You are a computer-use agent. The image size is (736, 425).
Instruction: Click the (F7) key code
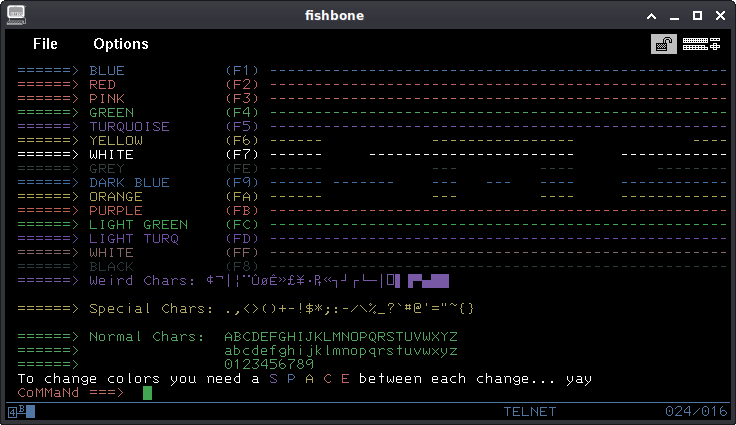tap(242, 155)
